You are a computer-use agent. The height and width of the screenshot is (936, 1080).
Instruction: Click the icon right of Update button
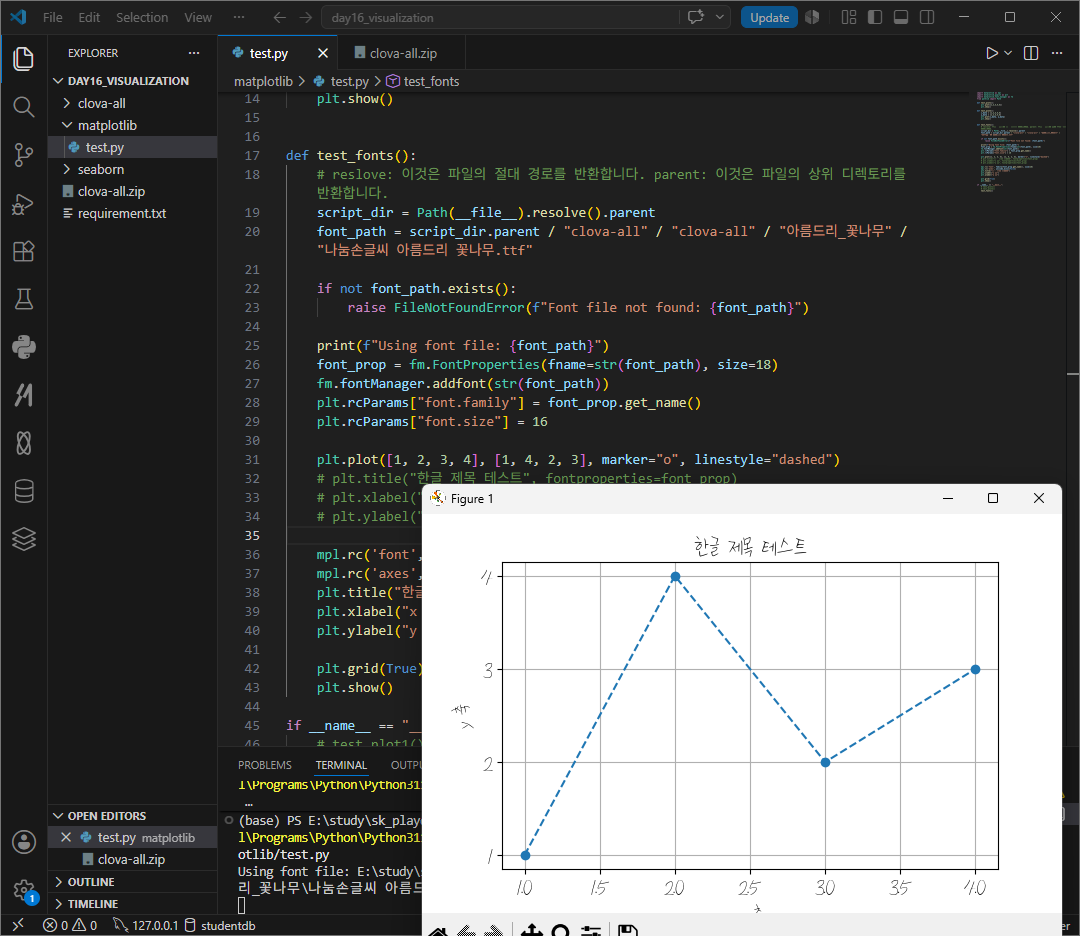pos(812,17)
